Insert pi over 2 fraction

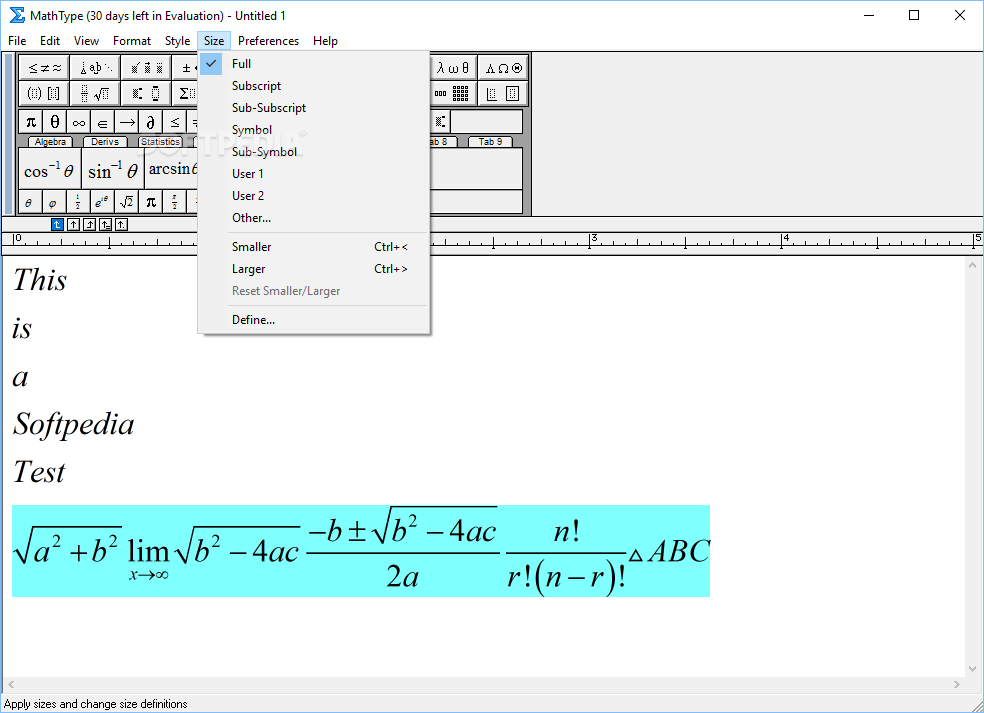(x=174, y=202)
